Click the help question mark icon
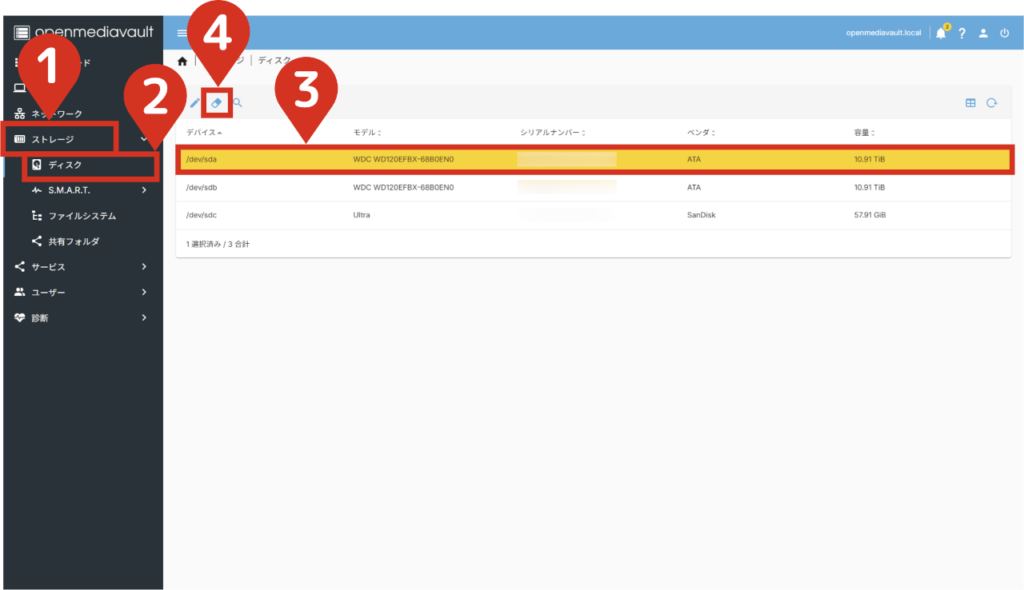Image resolution: width=1024 pixels, height=590 pixels. [962, 33]
